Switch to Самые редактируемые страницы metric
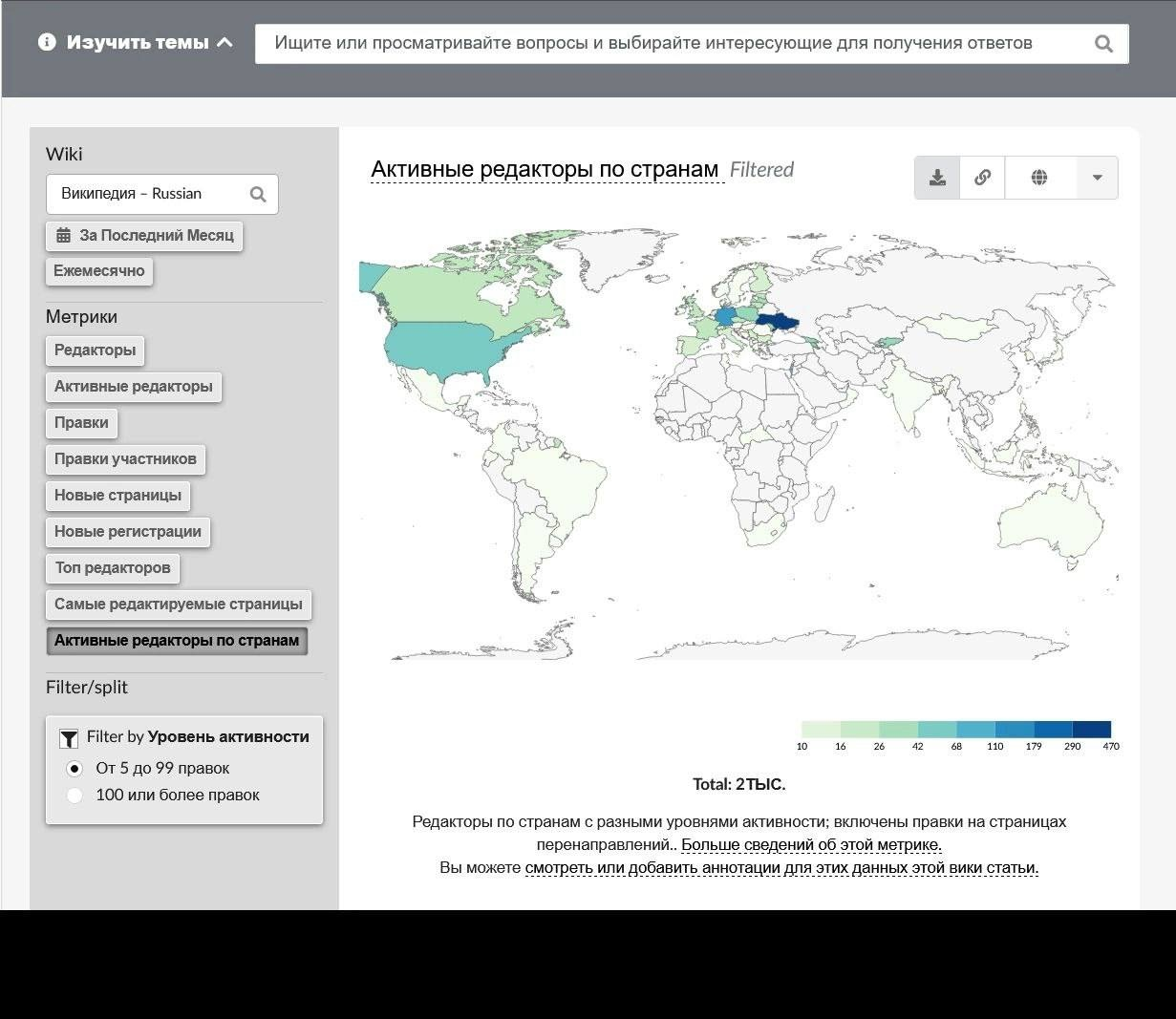1176x1019 pixels. 178,605
